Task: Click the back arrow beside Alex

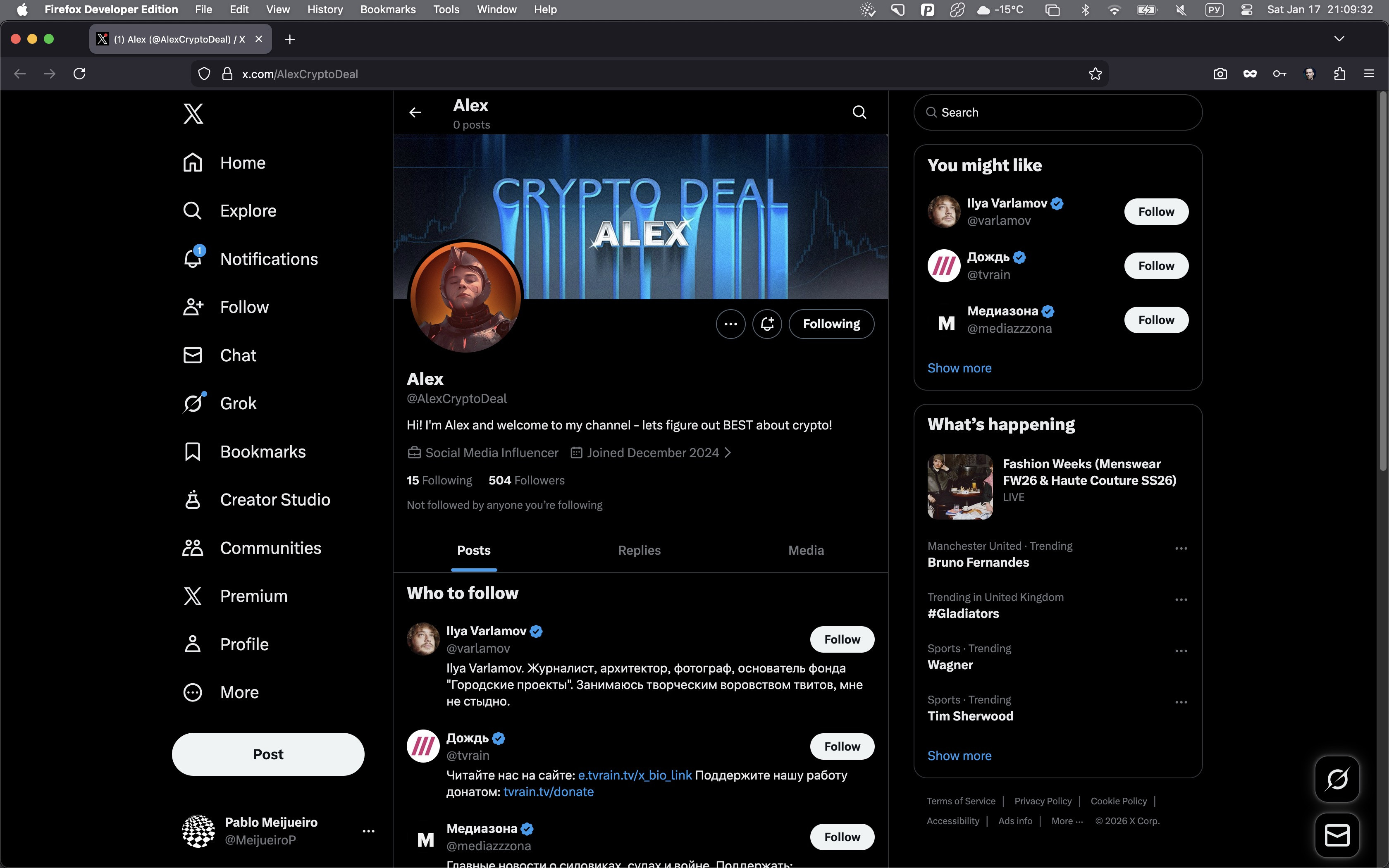Action: [415, 112]
